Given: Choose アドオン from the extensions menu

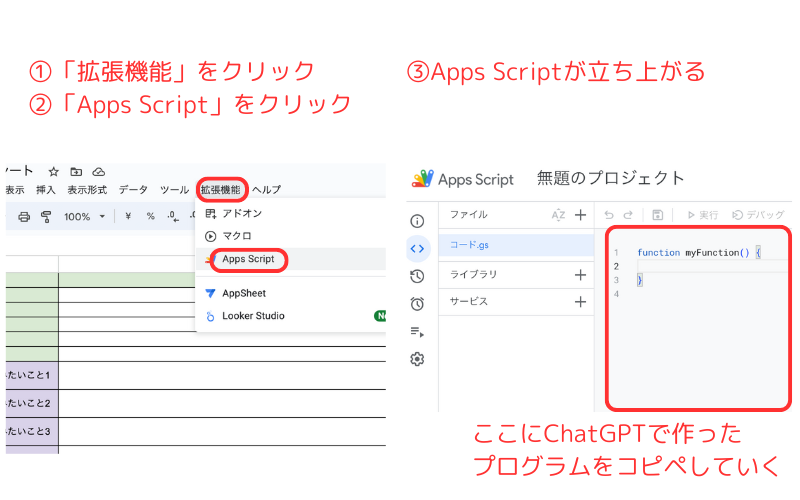Looking at the screenshot, I should click(290, 213).
